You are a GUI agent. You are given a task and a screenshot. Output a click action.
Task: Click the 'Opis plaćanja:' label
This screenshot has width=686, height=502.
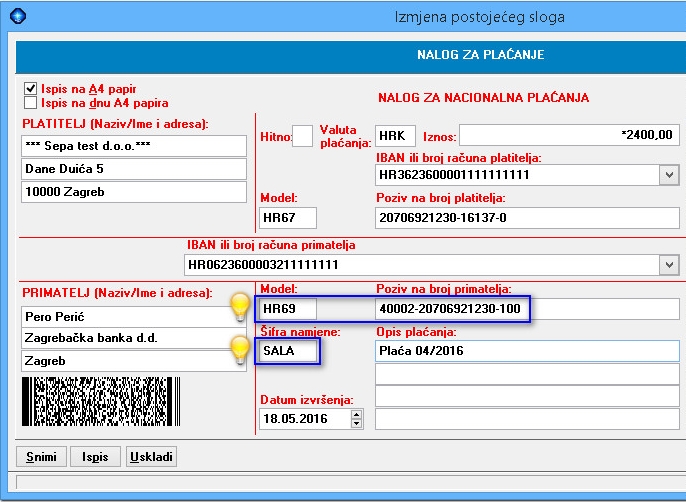coord(416,333)
